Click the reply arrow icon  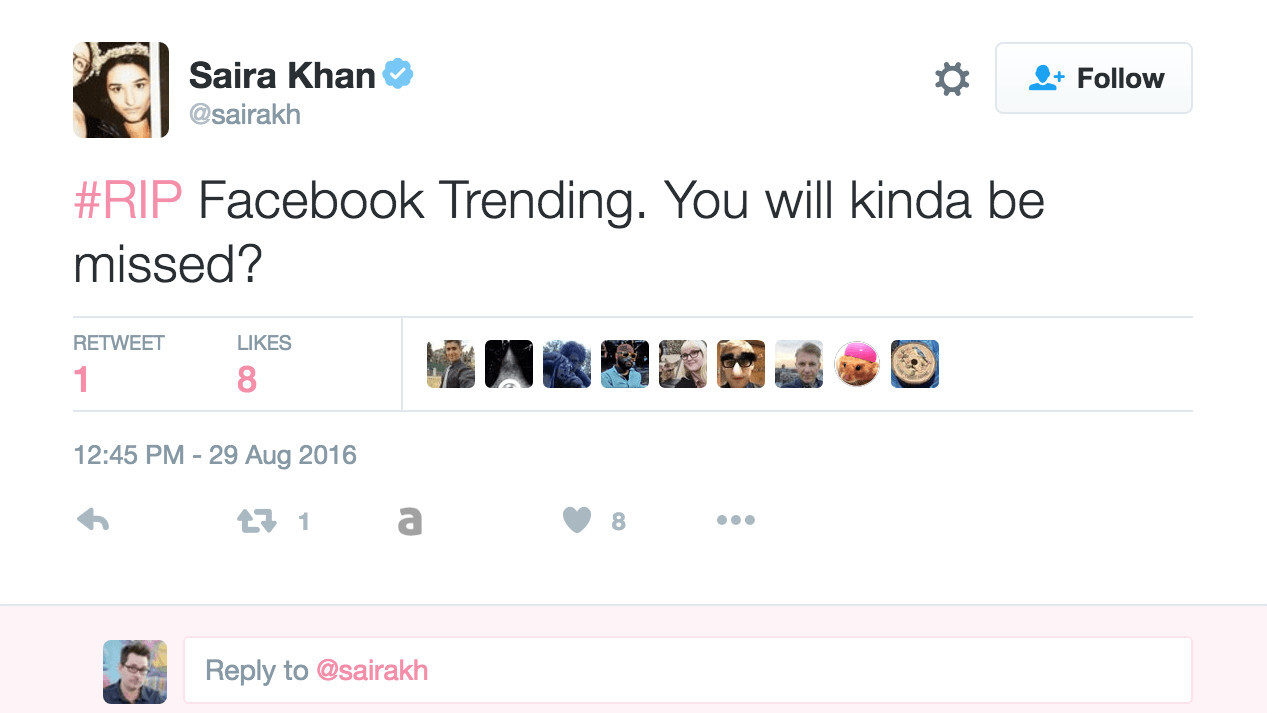93,520
